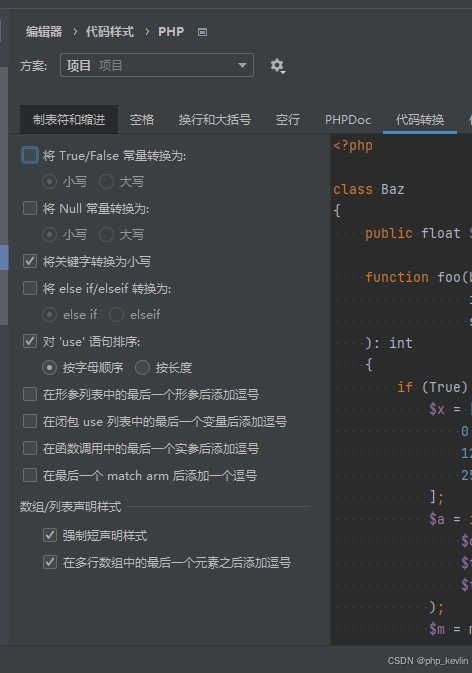This screenshot has width=472, height=673.
Task: Click 'public float' in the code preview
Action: tap(412, 233)
